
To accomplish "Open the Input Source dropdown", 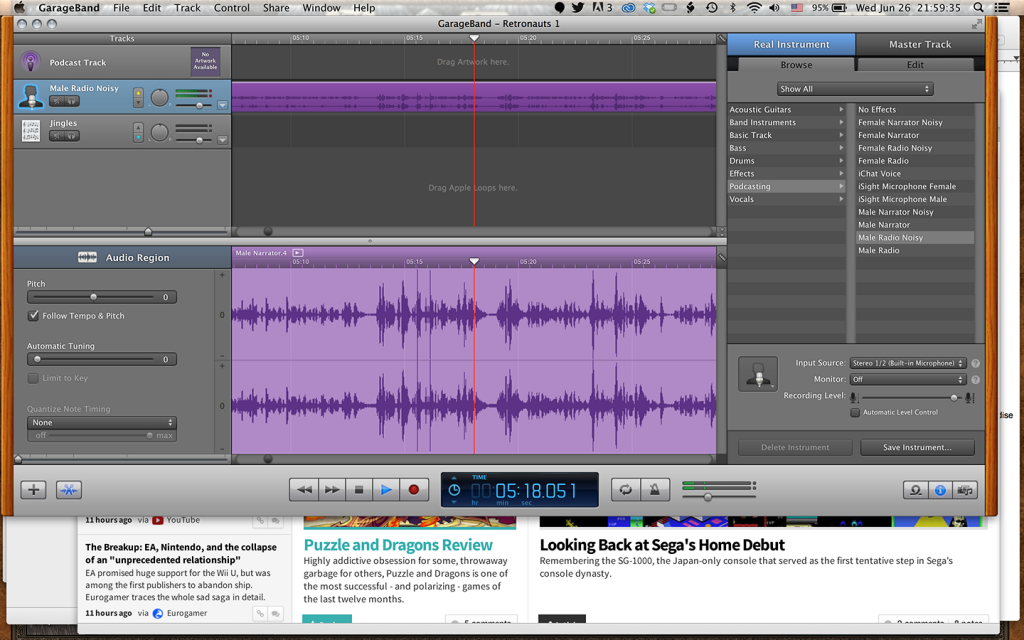I will pyautogui.click(x=907, y=363).
